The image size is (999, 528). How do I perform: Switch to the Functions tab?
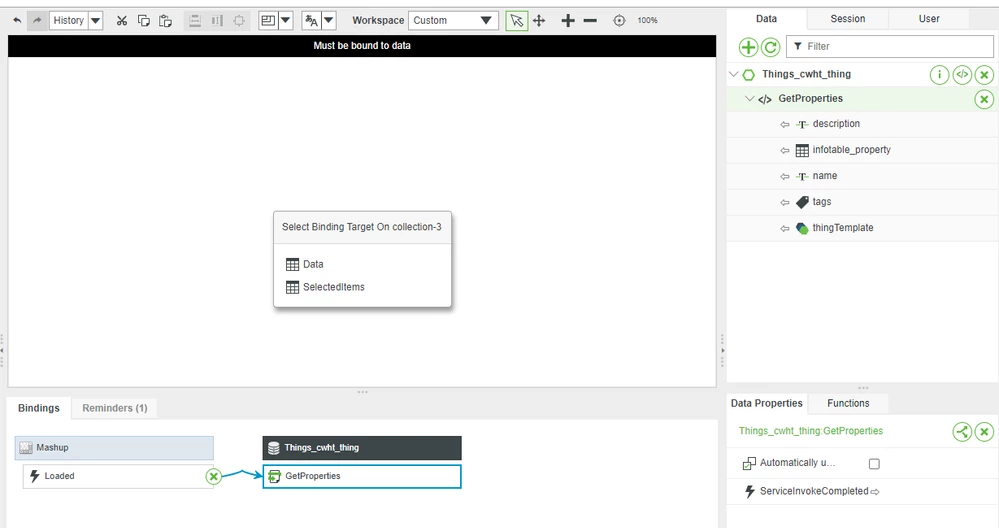(x=848, y=403)
